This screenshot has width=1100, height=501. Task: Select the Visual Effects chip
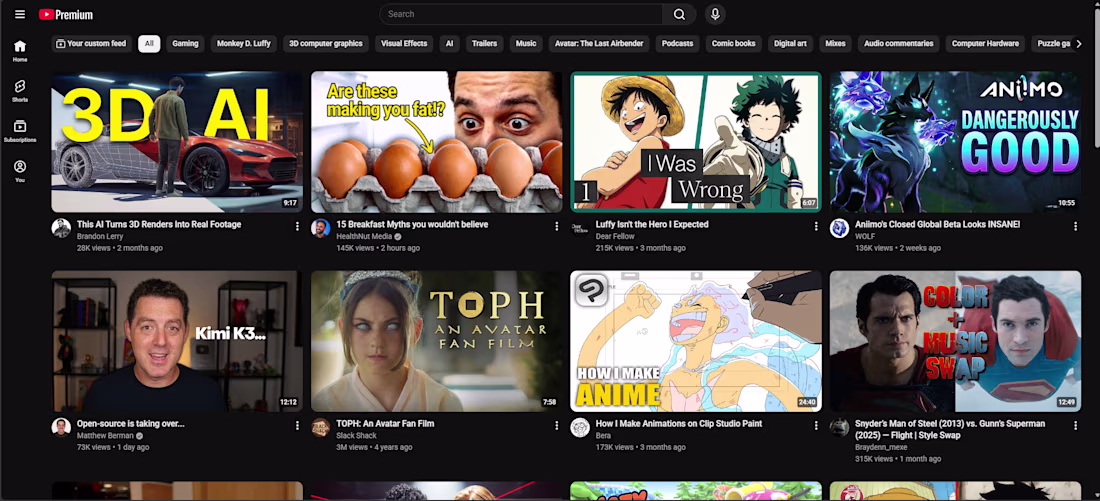point(404,44)
